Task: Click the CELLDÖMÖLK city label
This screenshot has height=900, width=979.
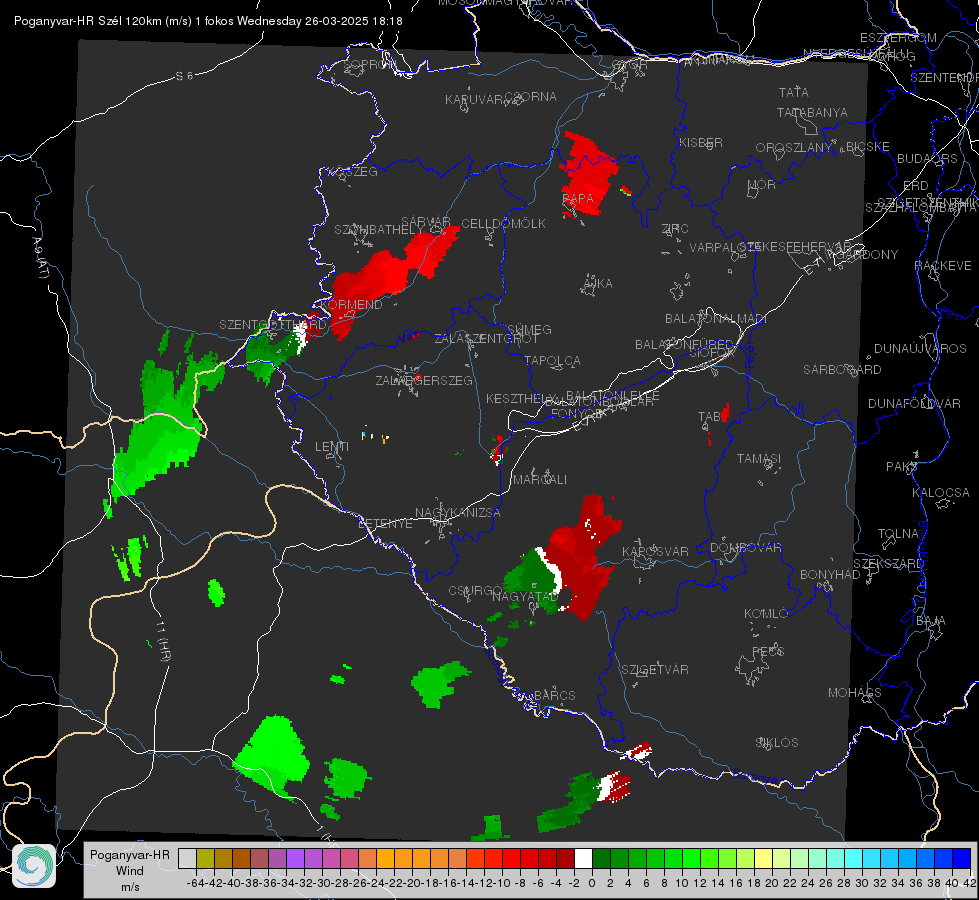Action: (504, 224)
